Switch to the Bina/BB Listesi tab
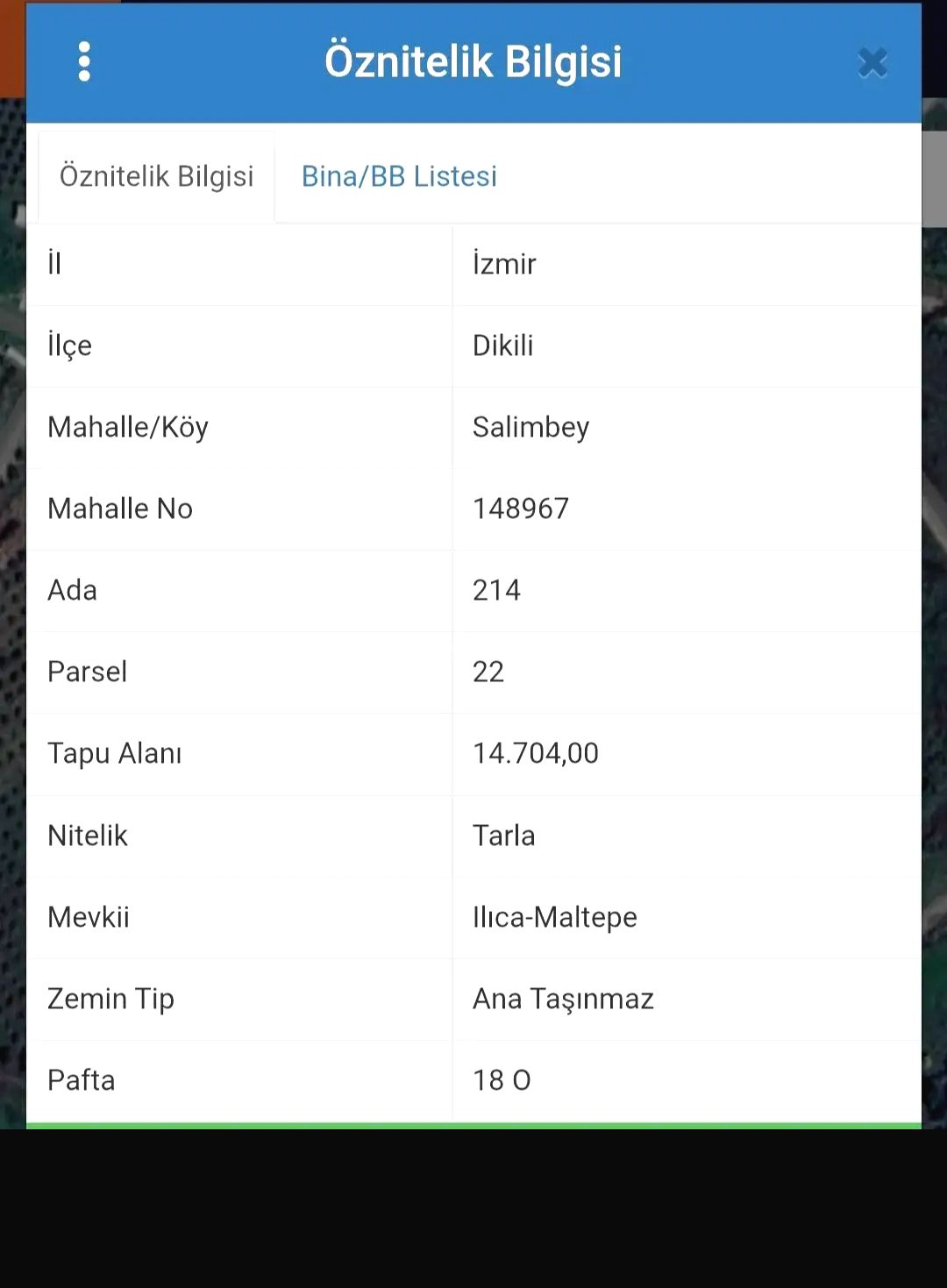The height and width of the screenshot is (1288, 947). [399, 176]
